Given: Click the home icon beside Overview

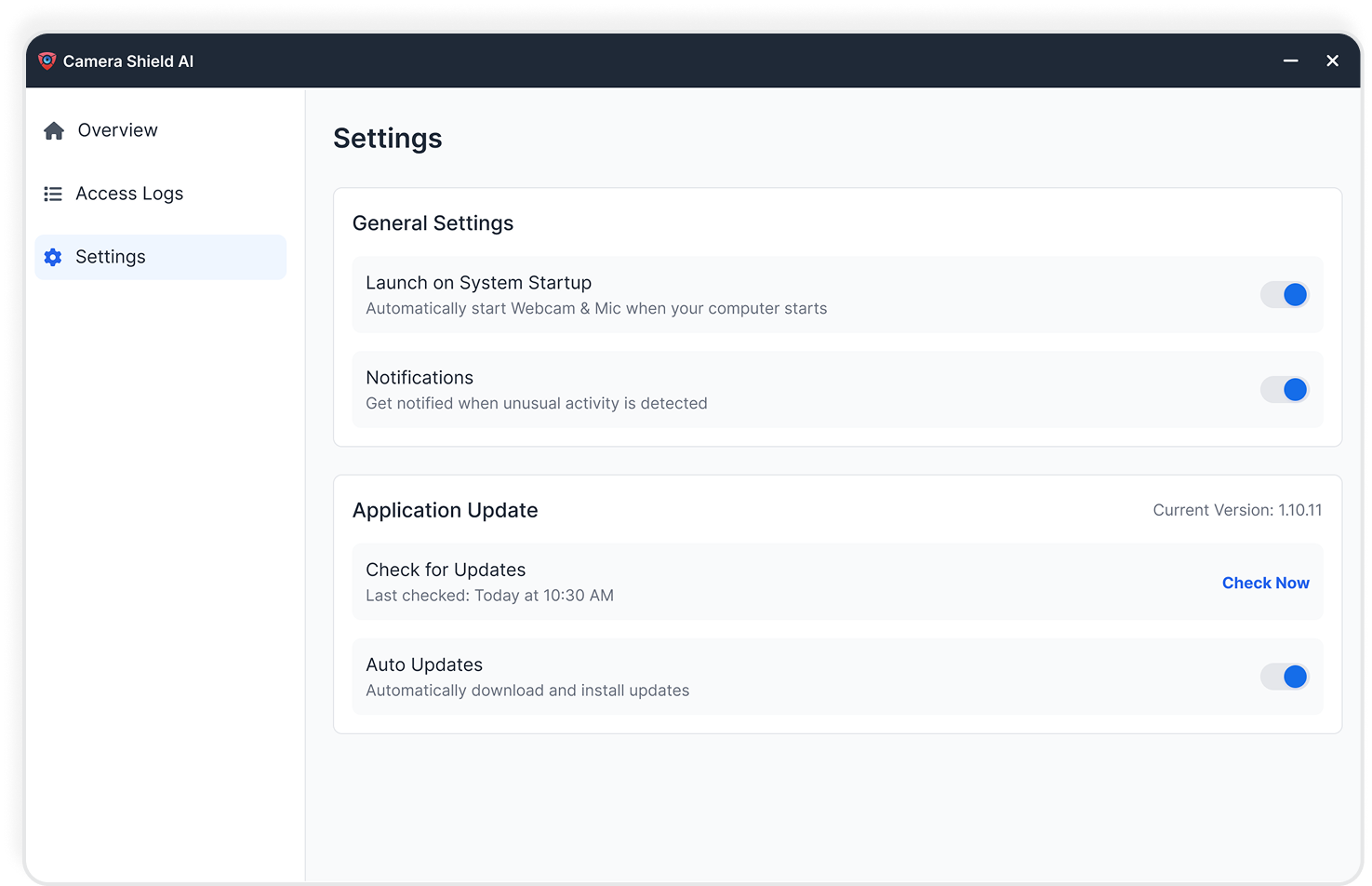Looking at the screenshot, I should coord(53,130).
